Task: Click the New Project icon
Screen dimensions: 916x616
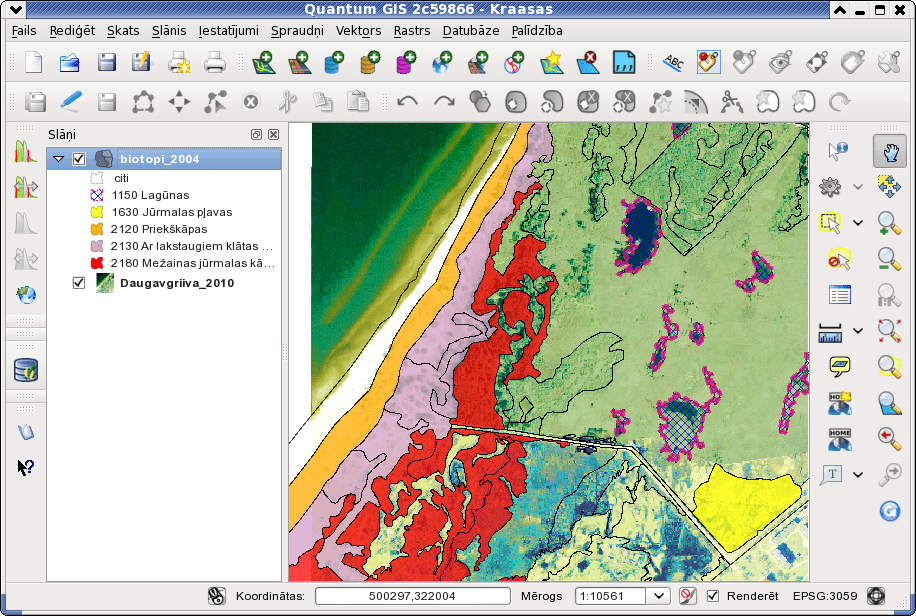Action: [x=33, y=62]
